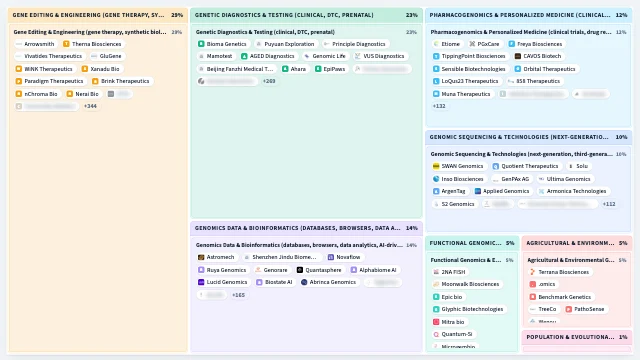Click the SWAN Genomics yellow logo icon
640x360 pixels.
pyautogui.click(x=436, y=166)
